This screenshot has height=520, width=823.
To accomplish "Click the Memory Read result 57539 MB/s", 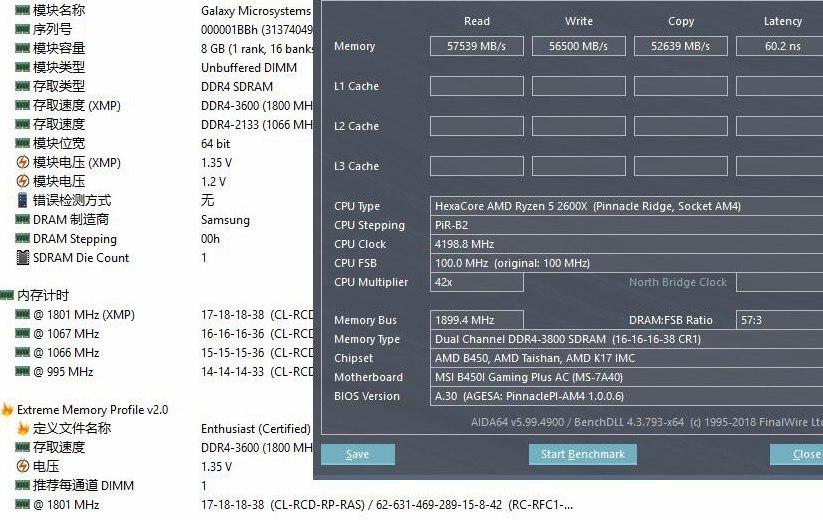I will tap(477, 46).
